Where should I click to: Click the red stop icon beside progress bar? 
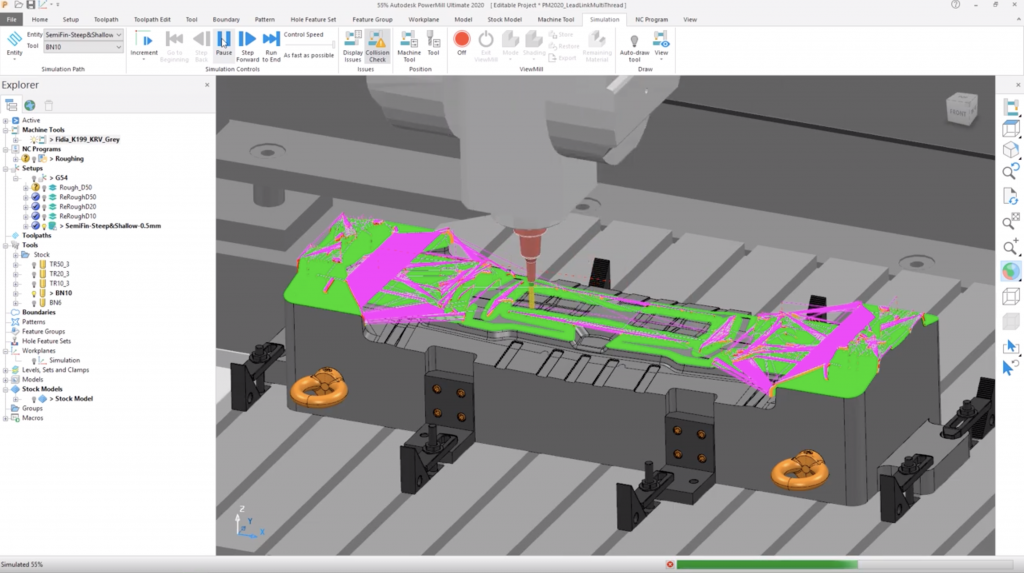point(669,565)
